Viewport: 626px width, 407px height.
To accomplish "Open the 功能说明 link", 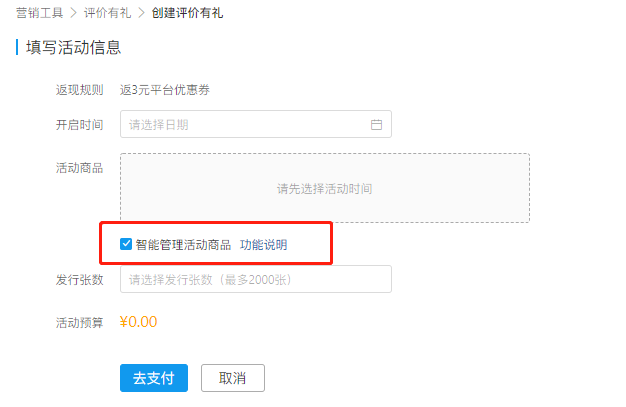I will (x=263, y=244).
